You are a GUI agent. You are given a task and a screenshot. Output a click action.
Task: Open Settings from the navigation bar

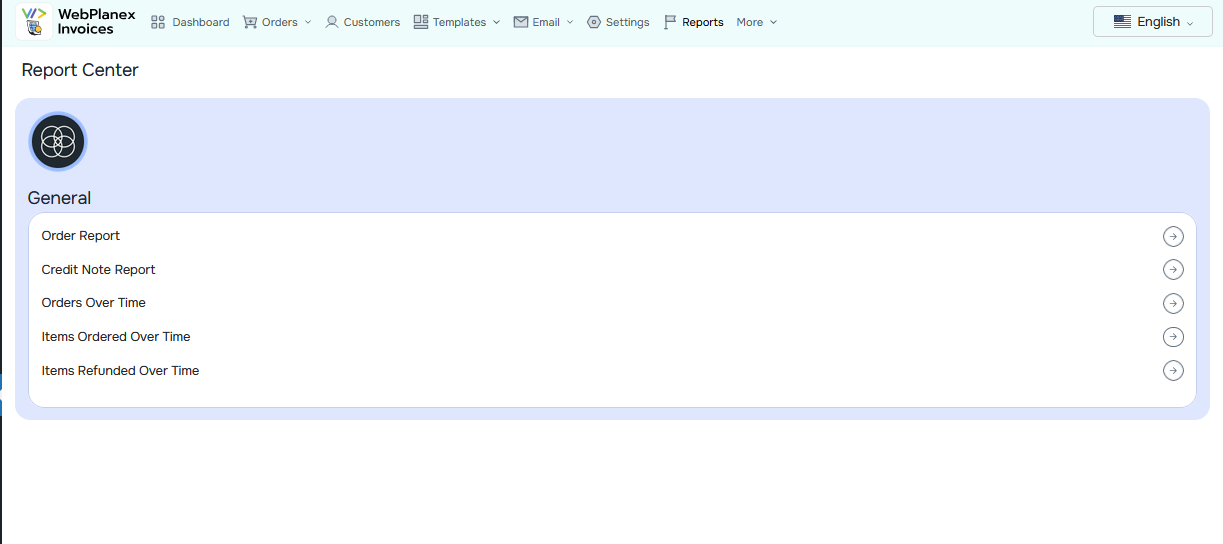(x=617, y=22)
